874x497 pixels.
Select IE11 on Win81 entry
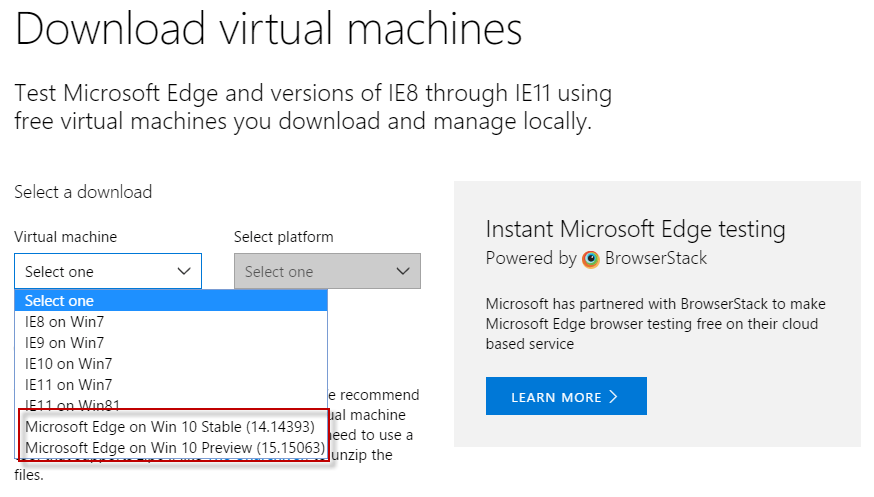(x=72, y=406)
